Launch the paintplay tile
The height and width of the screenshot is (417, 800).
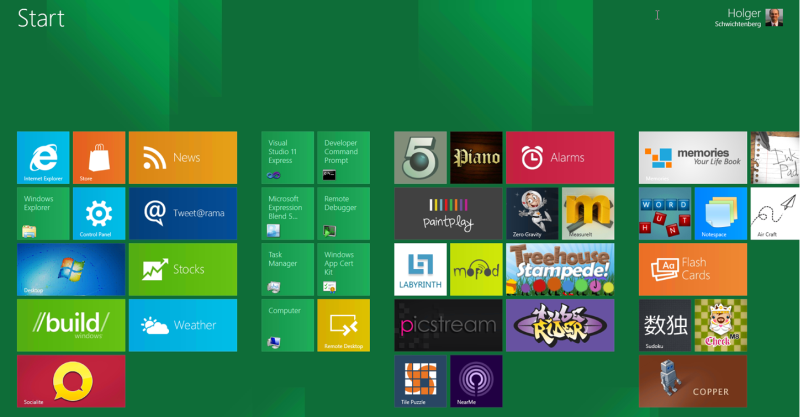click(448, 213)
